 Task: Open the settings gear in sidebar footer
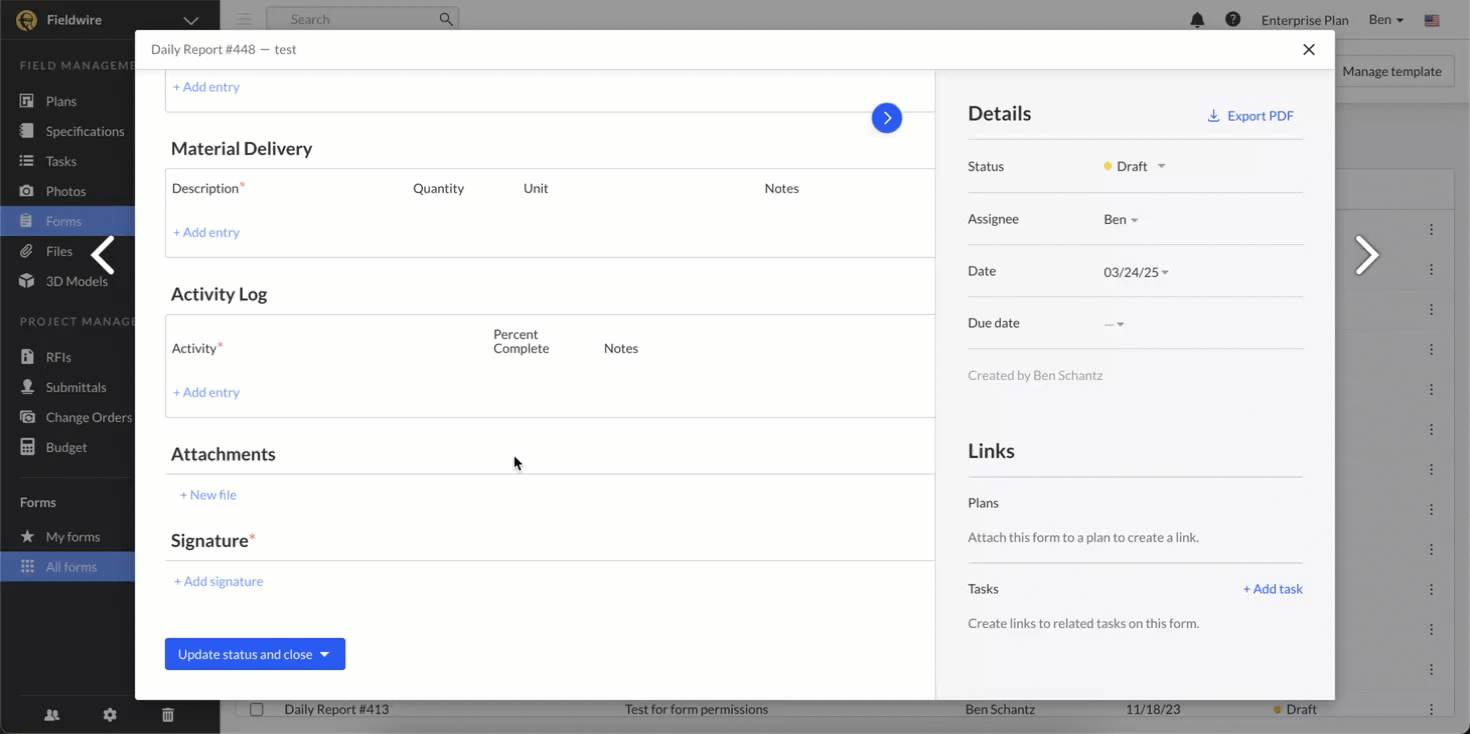tap(110, 714)
